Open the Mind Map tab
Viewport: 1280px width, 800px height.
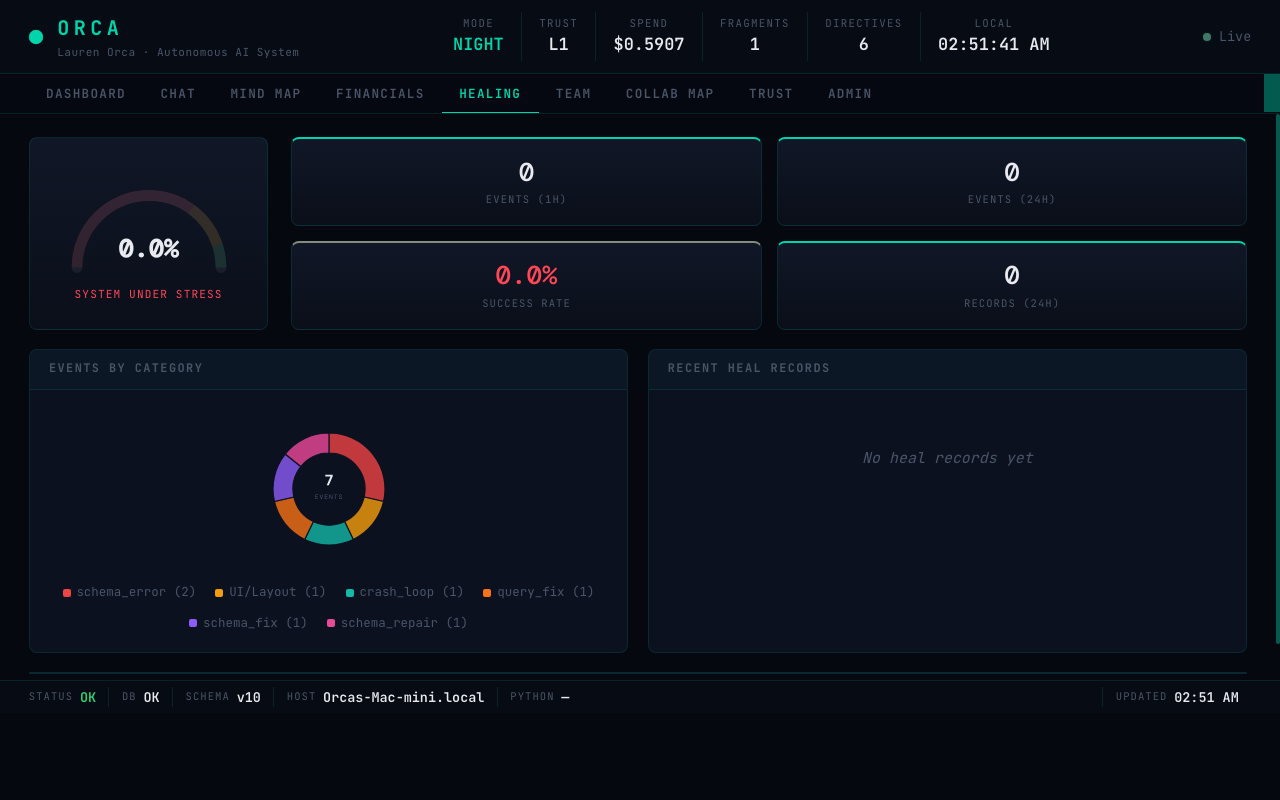coord(266,94)
